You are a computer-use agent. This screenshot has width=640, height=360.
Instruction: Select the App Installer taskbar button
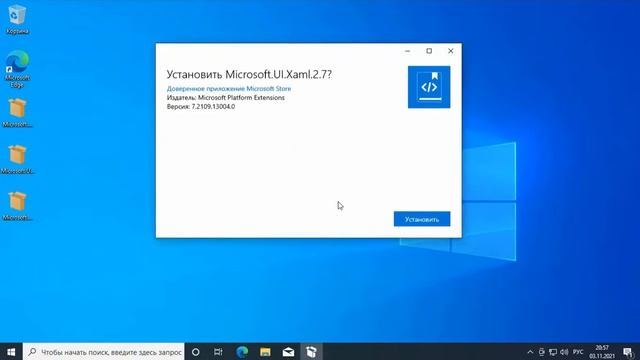click(x=311, y=352)
